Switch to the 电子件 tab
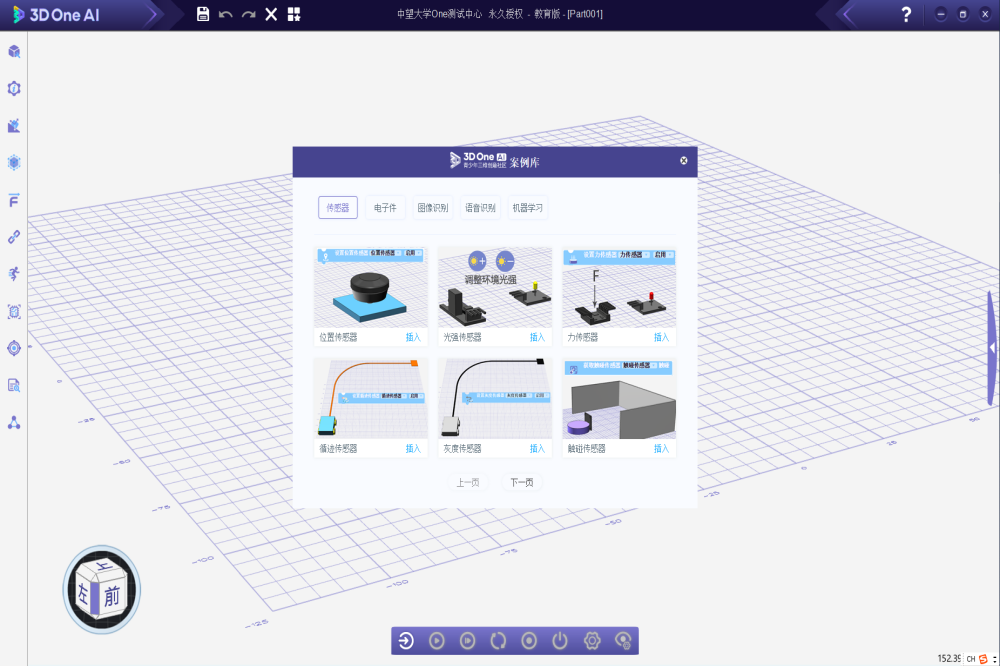This screenshot has width=1000, height=666. point(385,207)
